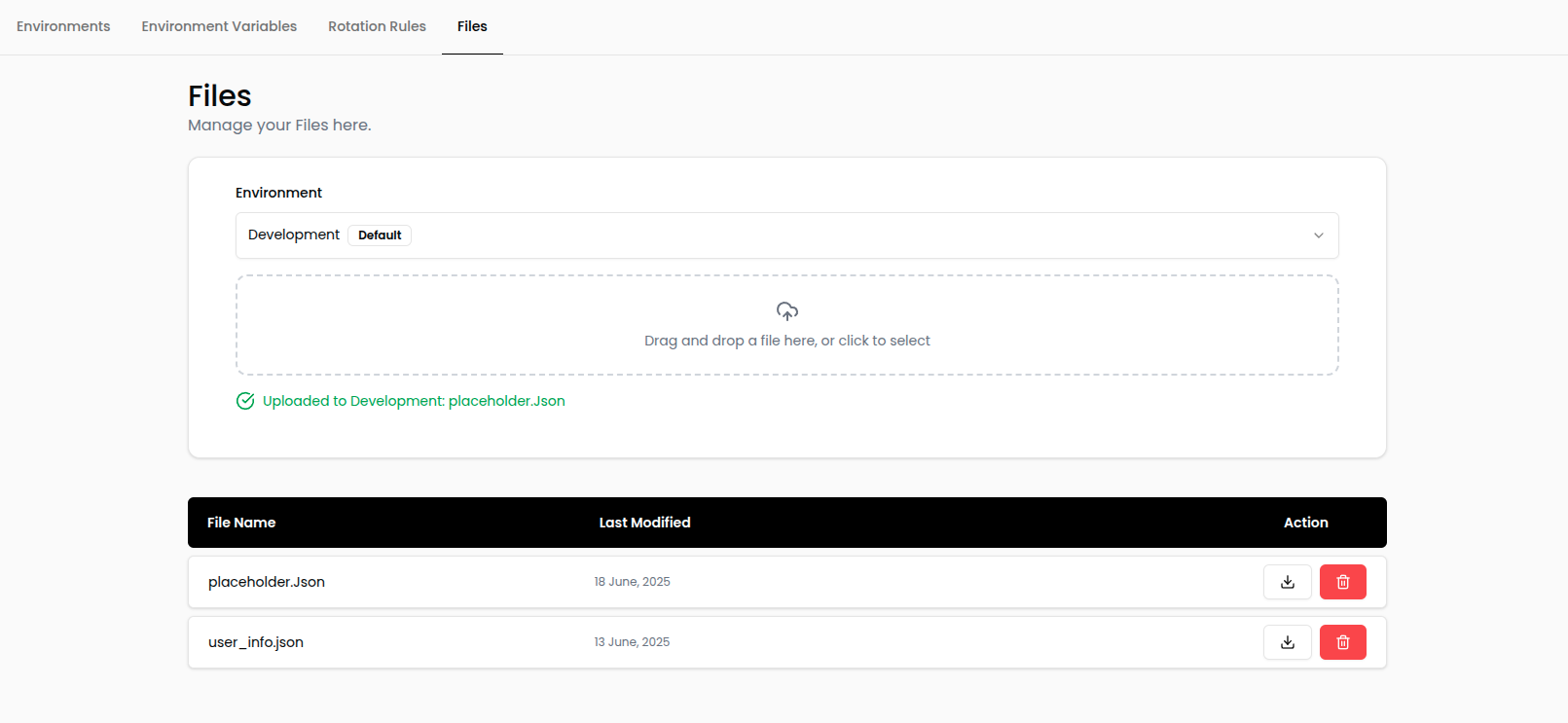The image size is (1568, 723).
Task: Open the Environment selection dropdown
Action: (x=786, y=235)
